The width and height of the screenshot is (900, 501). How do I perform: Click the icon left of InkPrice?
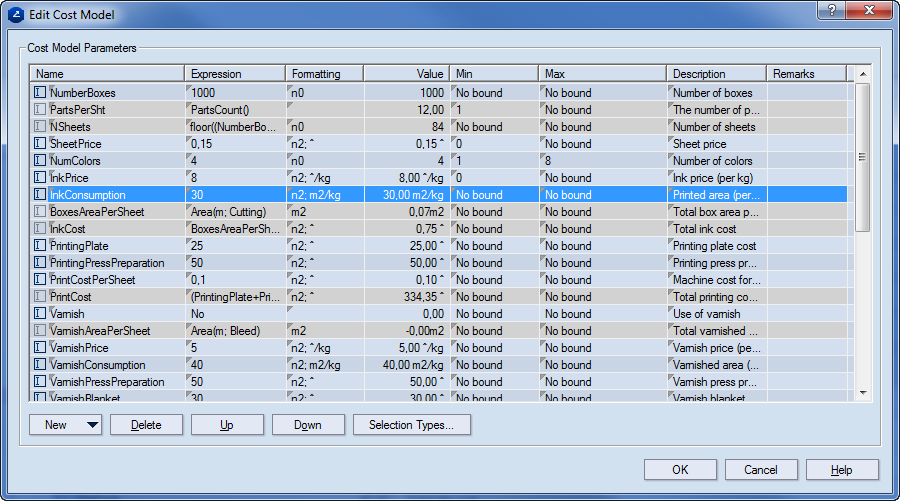click(40, 178)
